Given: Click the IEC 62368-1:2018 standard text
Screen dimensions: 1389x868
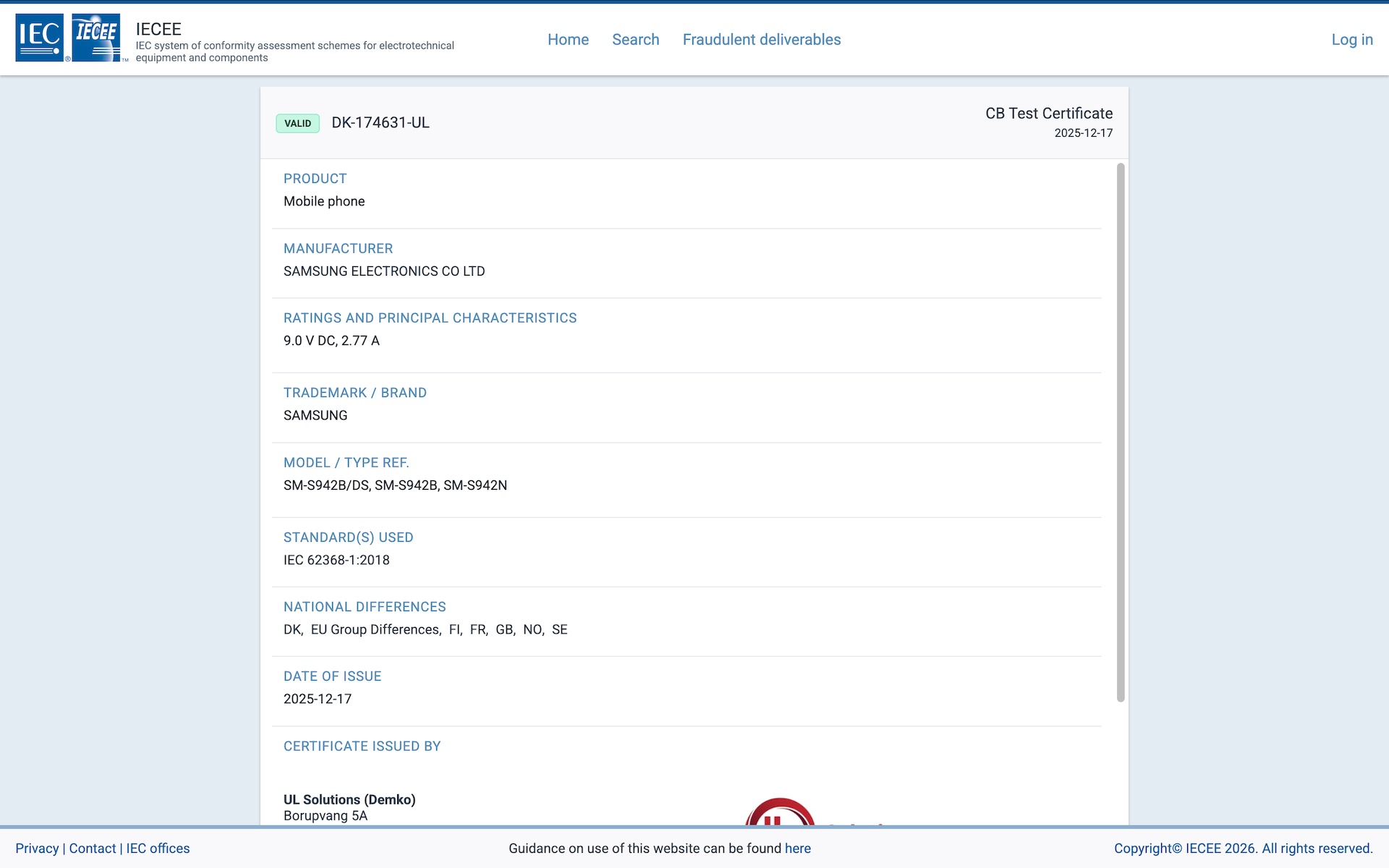Looking at the screenshot, I should 336,560.
